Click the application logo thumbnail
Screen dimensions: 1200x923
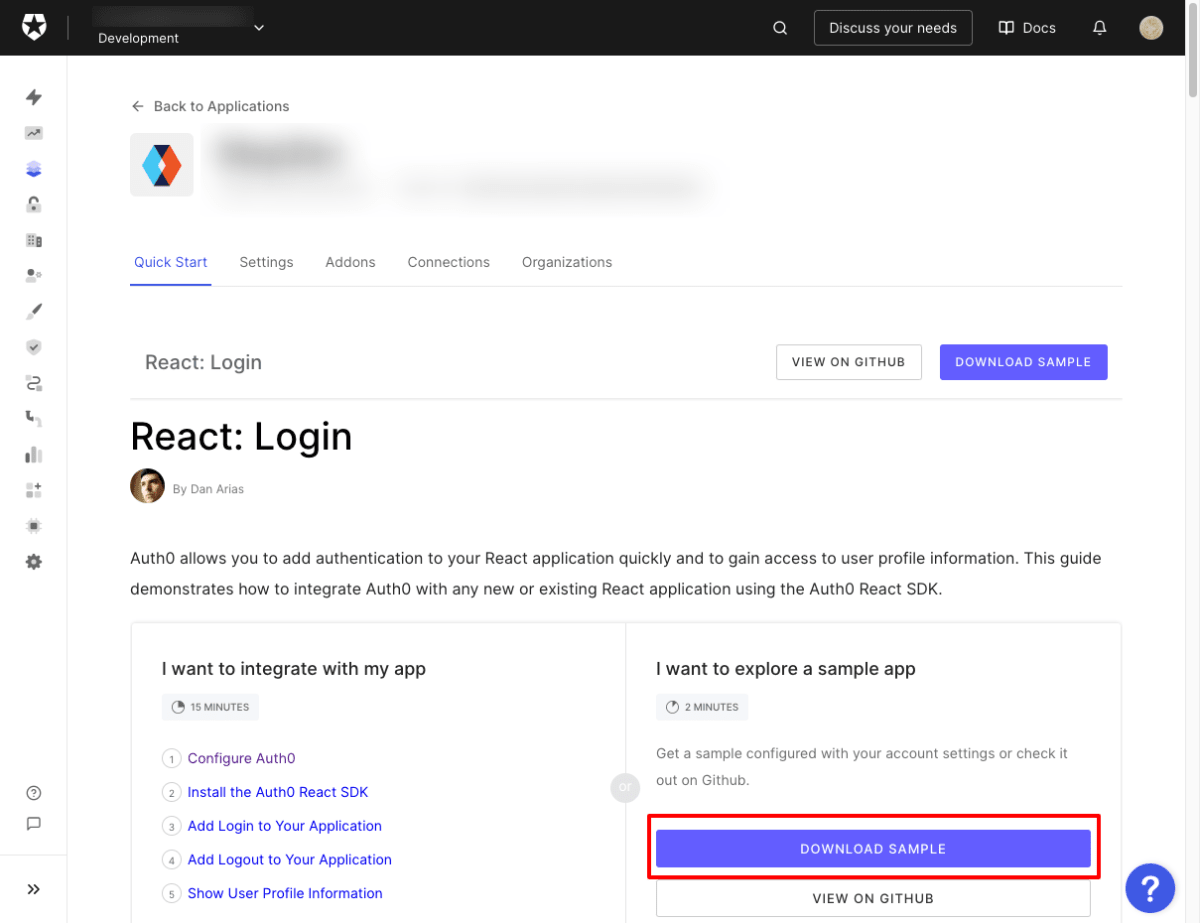(x=162, y=165)
